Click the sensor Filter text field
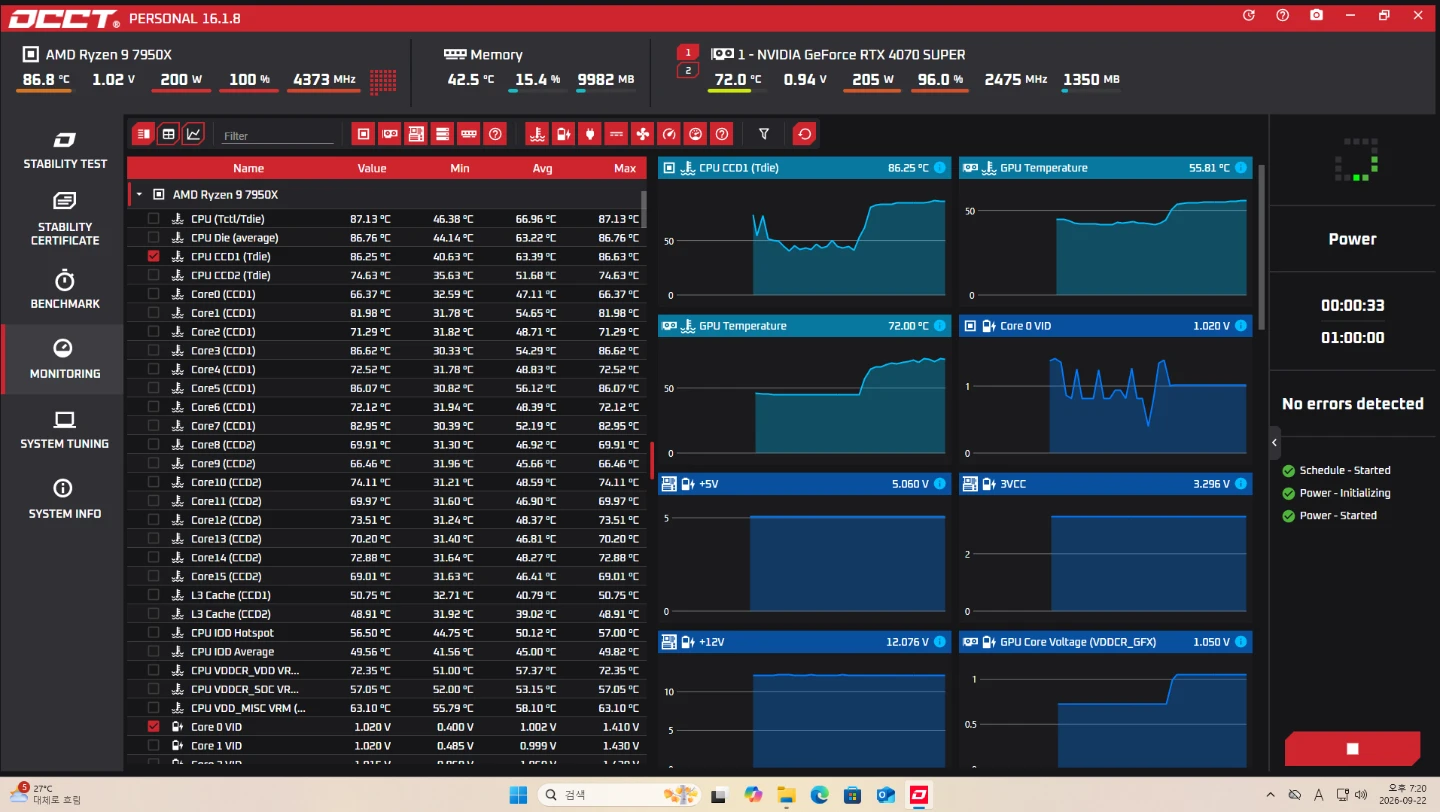1440x812 pixels. click(x=277, y=135)
